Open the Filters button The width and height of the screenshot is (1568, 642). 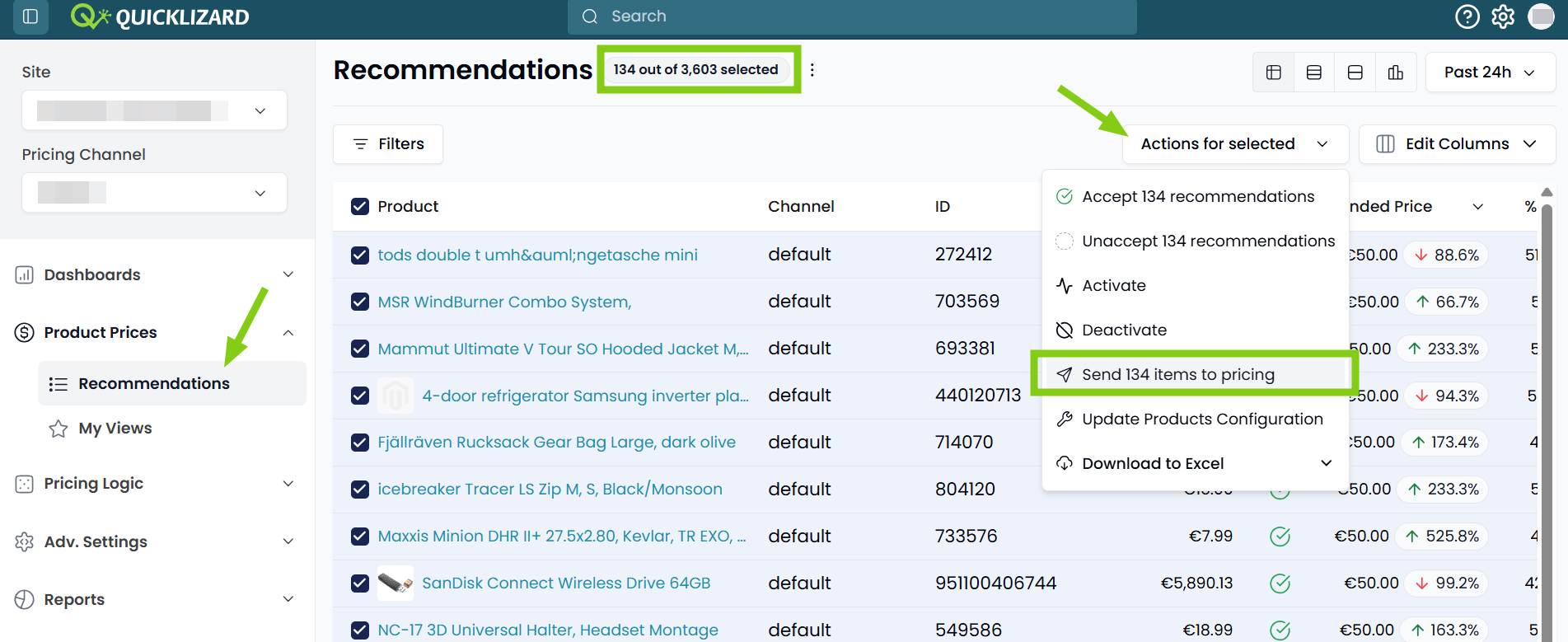point(388,144)
